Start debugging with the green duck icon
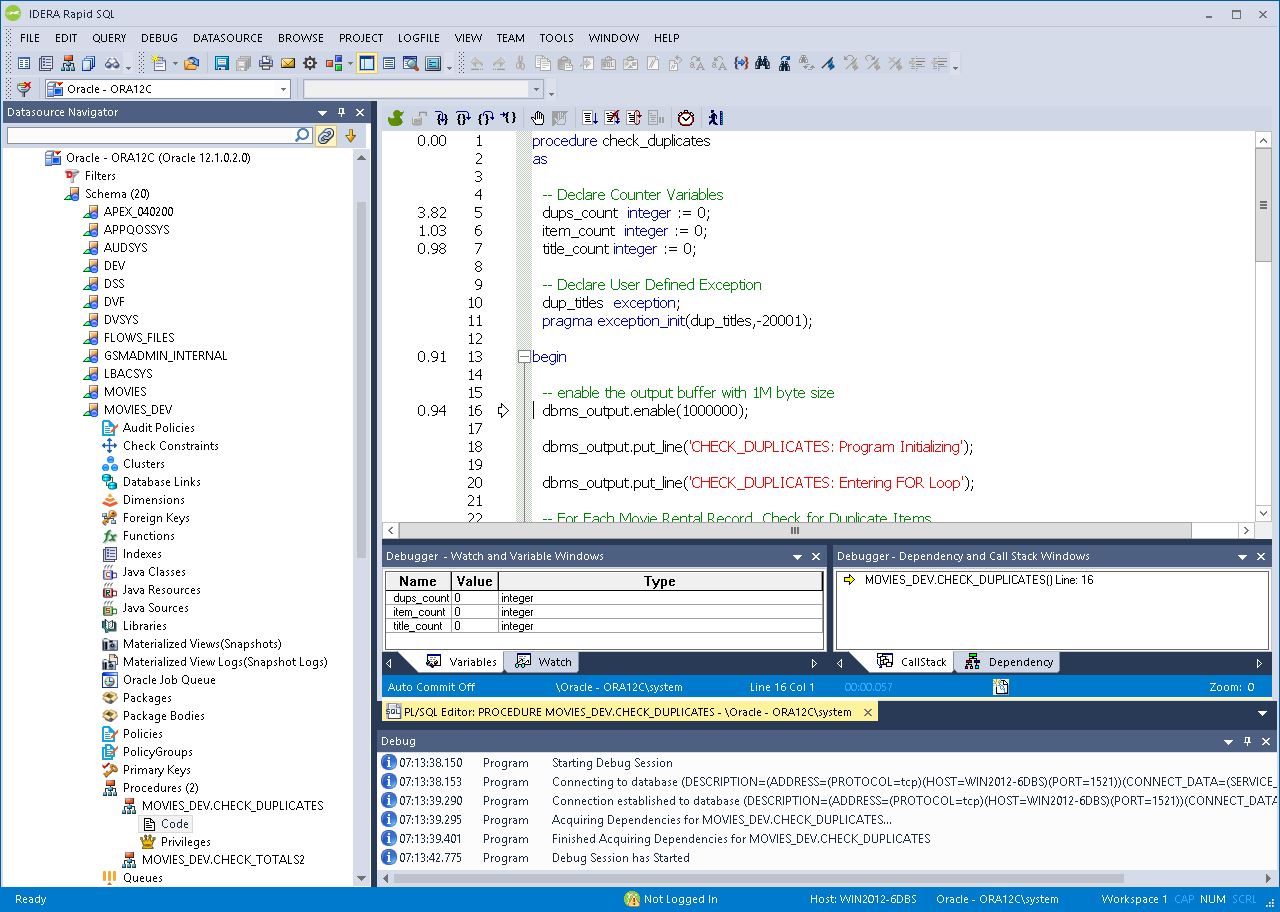 tap(396, 118)
